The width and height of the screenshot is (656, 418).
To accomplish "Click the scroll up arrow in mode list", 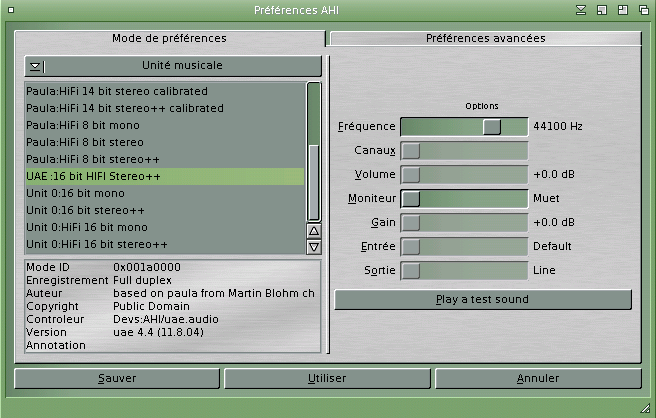I will pyautogui.click(x=313, y=231).
